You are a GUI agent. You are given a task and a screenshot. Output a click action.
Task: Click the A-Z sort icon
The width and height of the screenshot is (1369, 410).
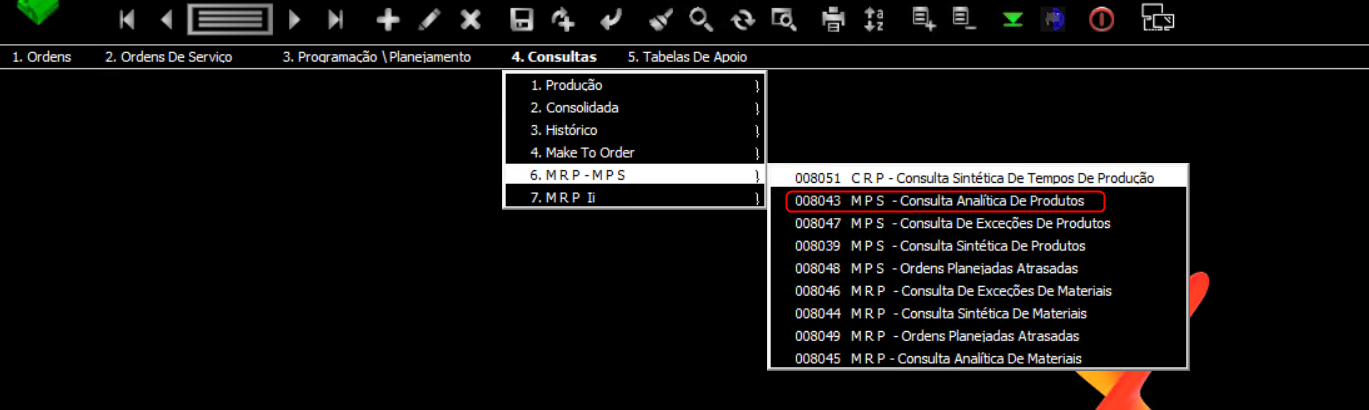[874, 19]
